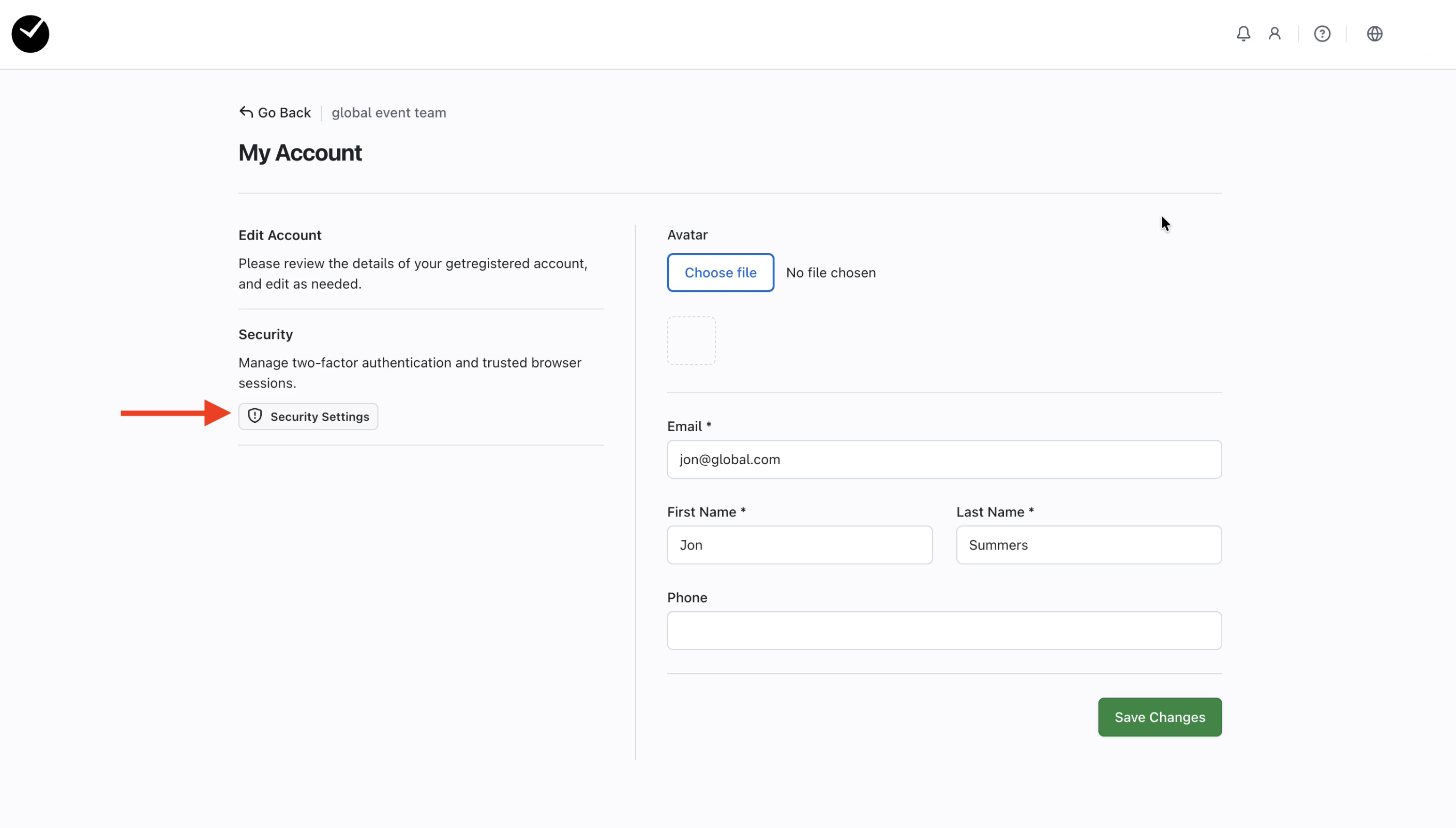Click the No file chosen text
Viewport: 1456px width, 828px height.
(830, 272)
